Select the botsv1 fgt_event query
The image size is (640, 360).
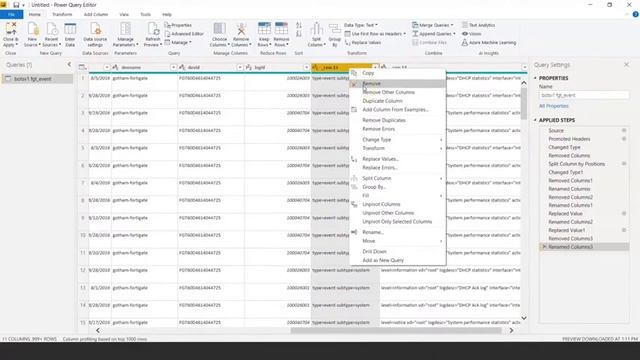click(x=37, y=78)
